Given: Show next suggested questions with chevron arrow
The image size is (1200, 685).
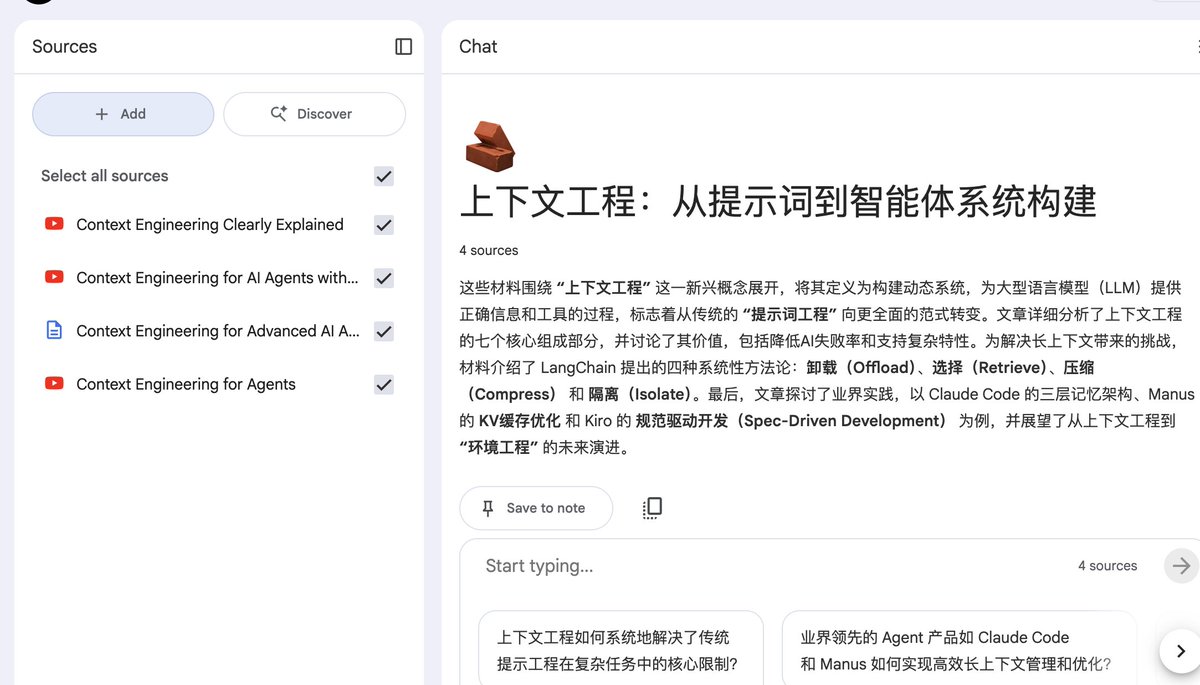Looking at the screenshot, I should pos(1179,652).
